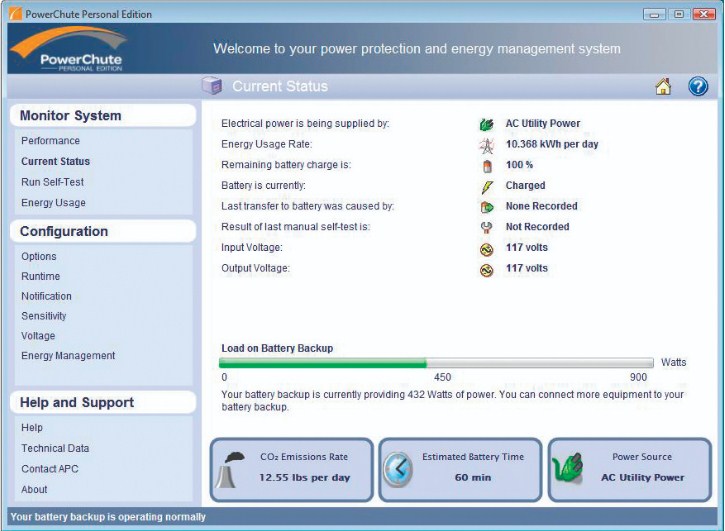Click the '10.368 kWh per day' value
Image resolution: width=725 pixels, height=531 pixels.
click(x=552, y=144)
